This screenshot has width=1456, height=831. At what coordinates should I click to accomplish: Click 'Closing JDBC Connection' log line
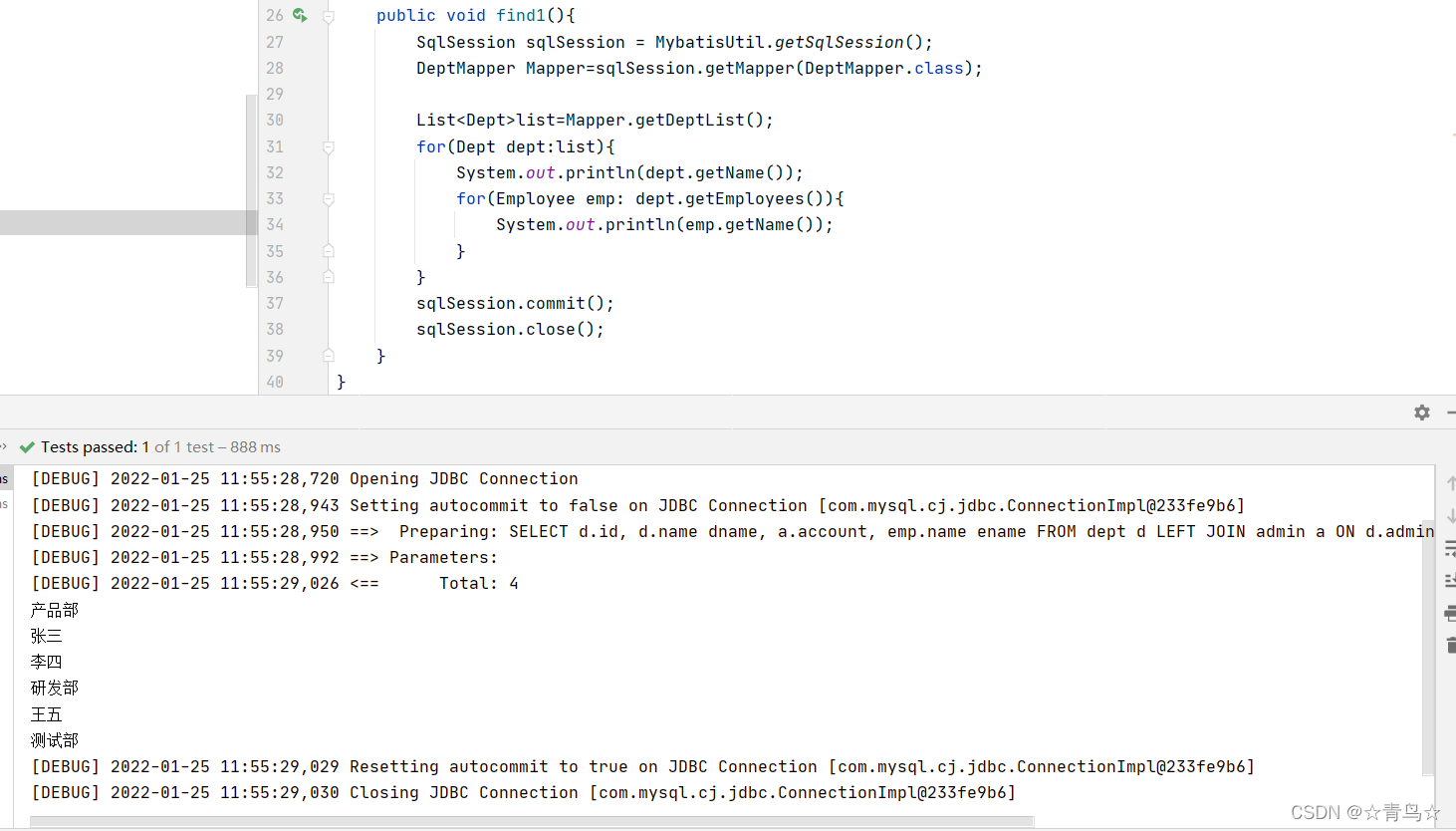click(524, 792)
